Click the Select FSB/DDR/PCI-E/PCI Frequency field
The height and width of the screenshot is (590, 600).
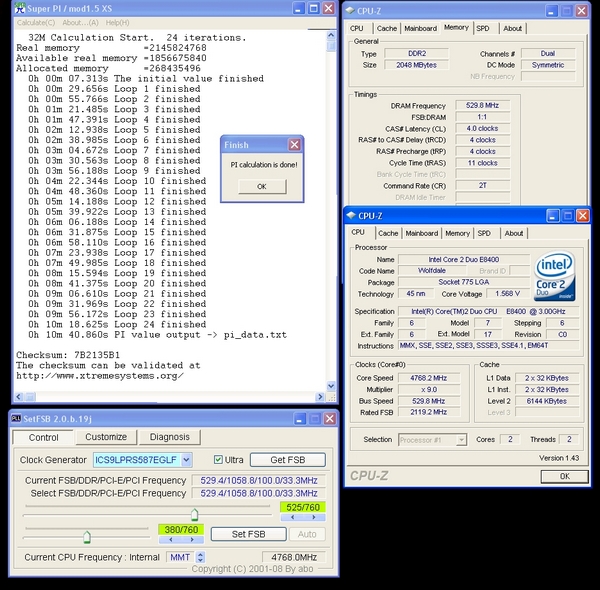(x=259, y=493)
